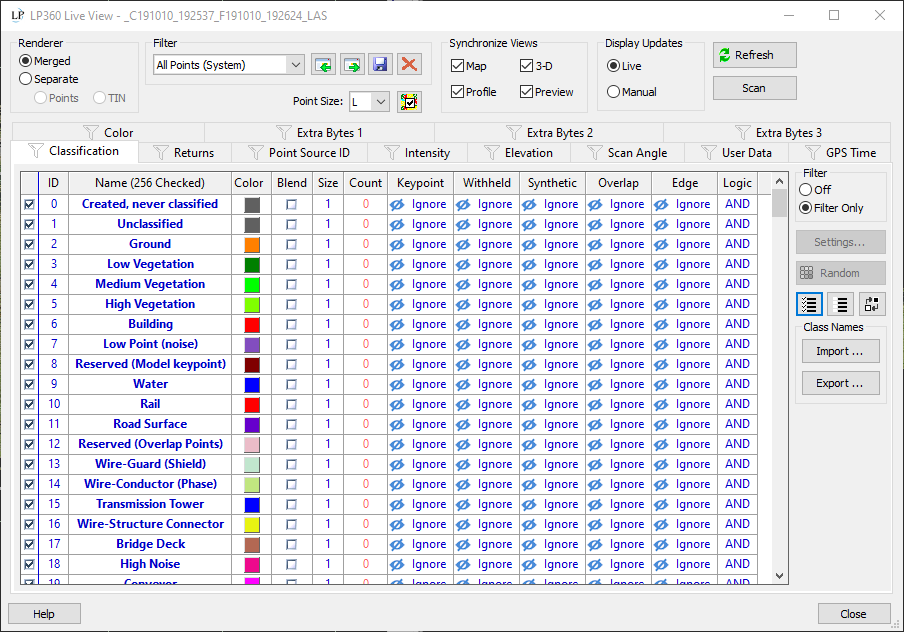Viewport: 904px width, 632px height.
Task: Uncheck the Ground class row checkbox
Action: pos(29,244)
